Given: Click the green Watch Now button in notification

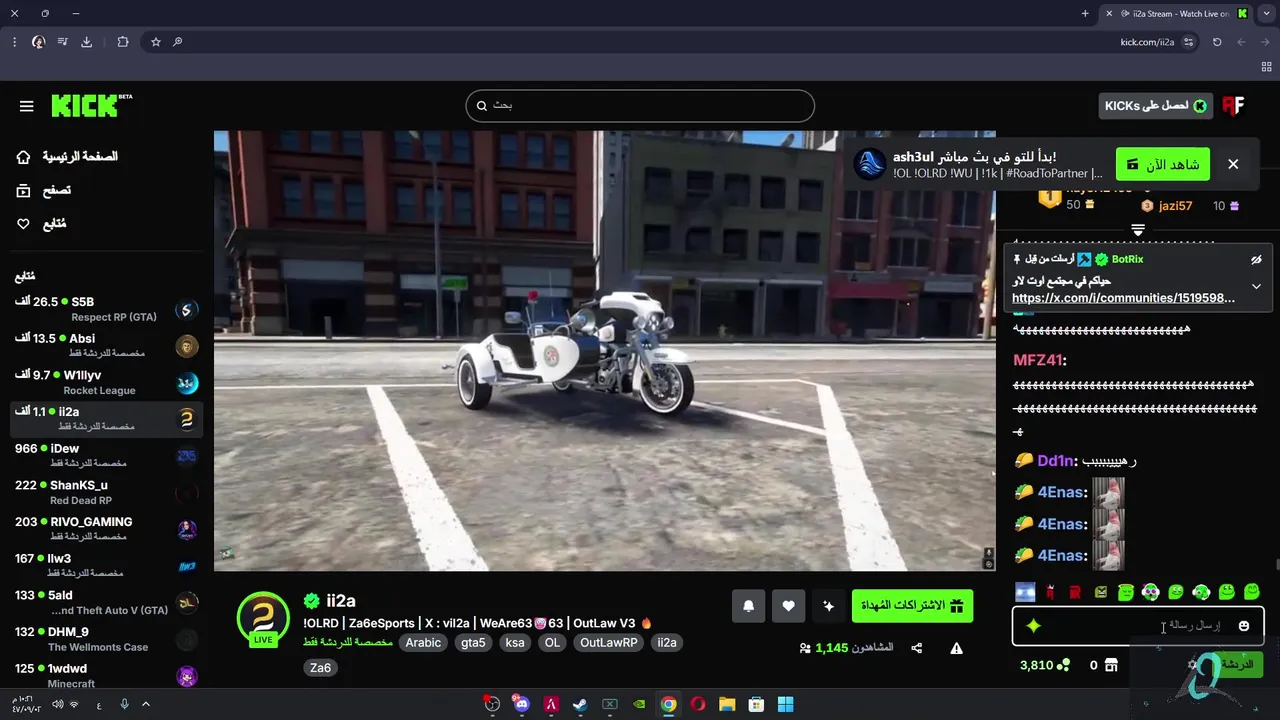Looking at the screenshot, I should point(1162,164).
